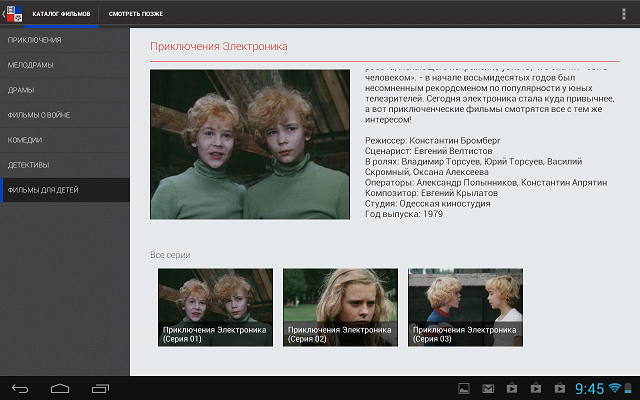The height and width of the screenshot is (400, 640).
Task: Tap the first Play Store bag notification
Action: [x=512, y=388]
